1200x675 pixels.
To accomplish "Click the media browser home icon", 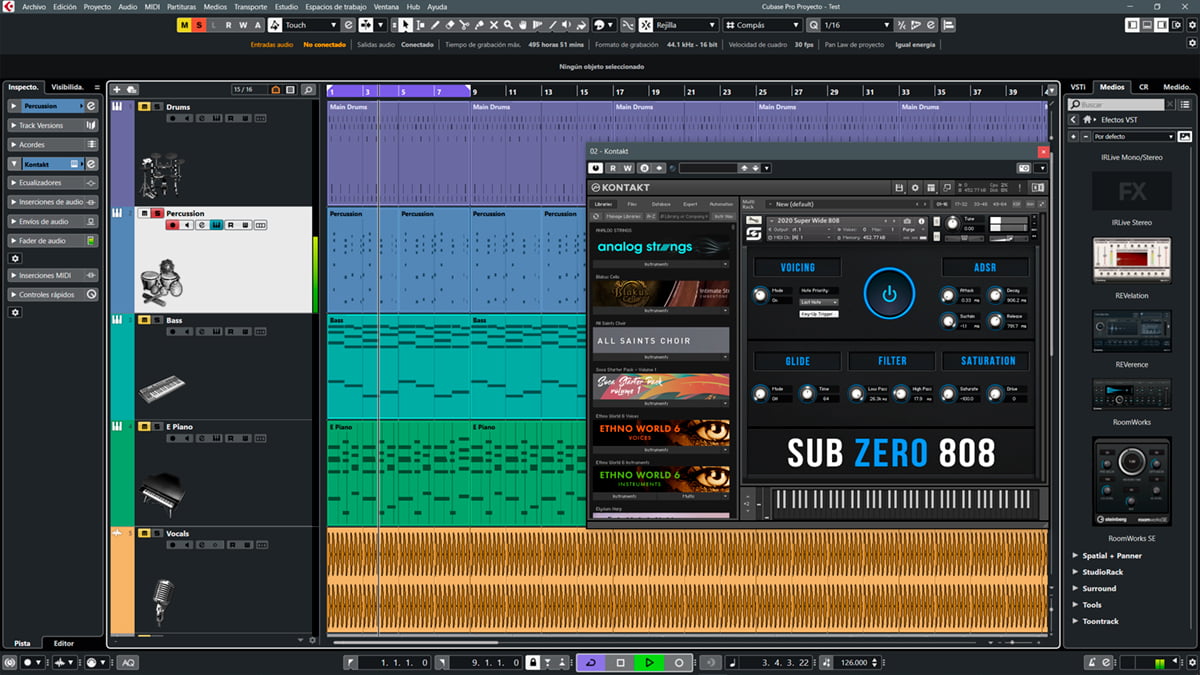I will click(1087, 120).
